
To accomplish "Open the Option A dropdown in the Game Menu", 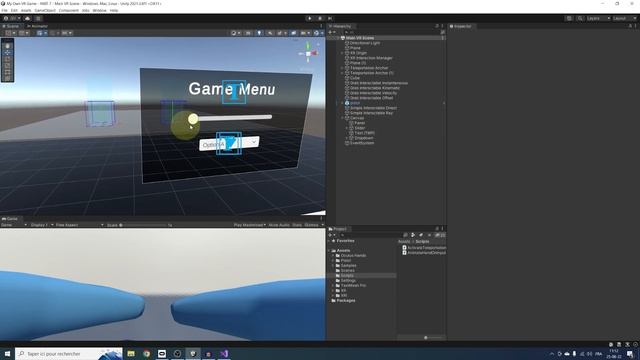I will click(229, 143).
